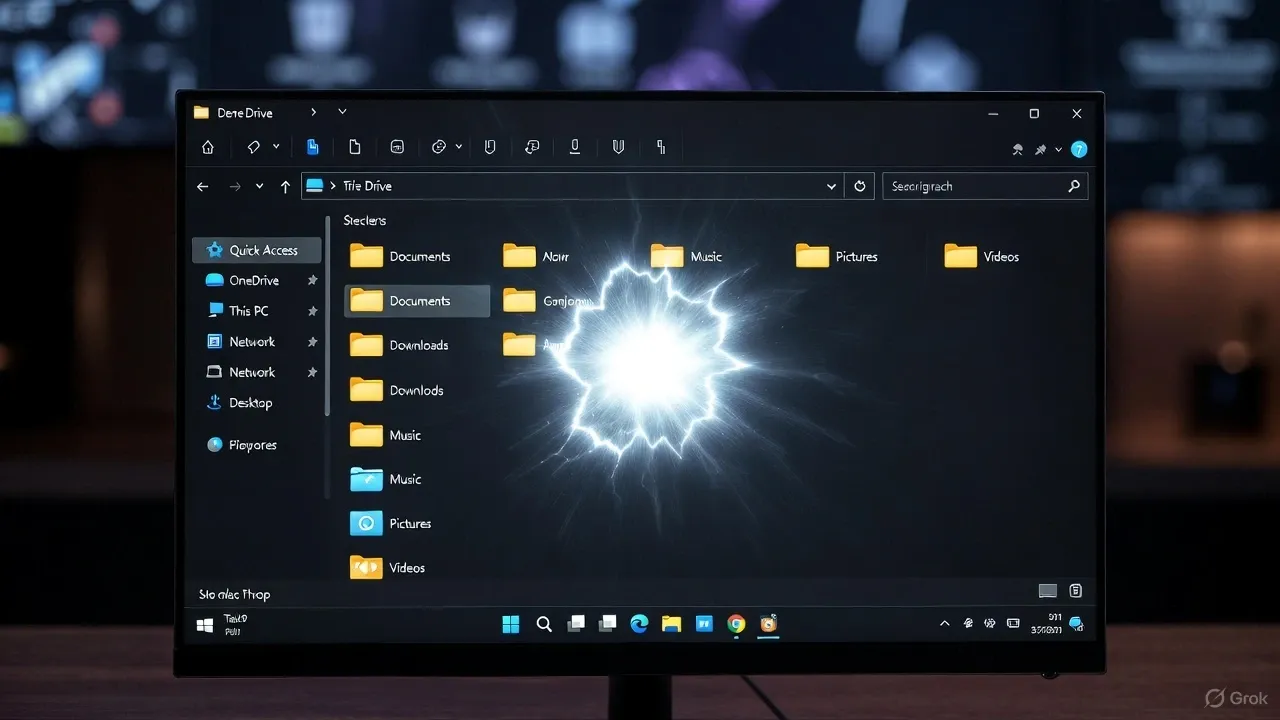Go back using the back arrow

pos(203,186)
